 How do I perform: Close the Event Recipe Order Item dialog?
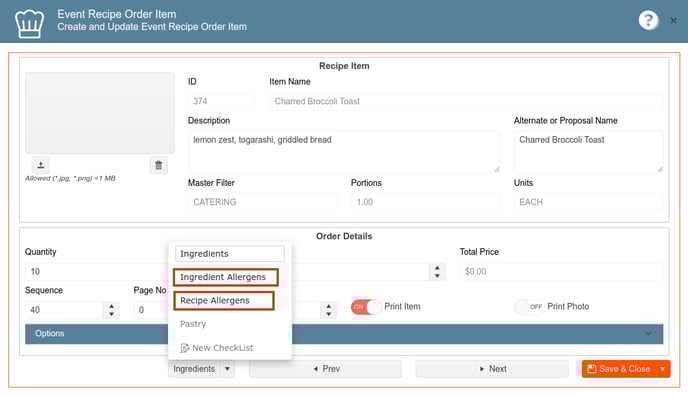[673, 21]
